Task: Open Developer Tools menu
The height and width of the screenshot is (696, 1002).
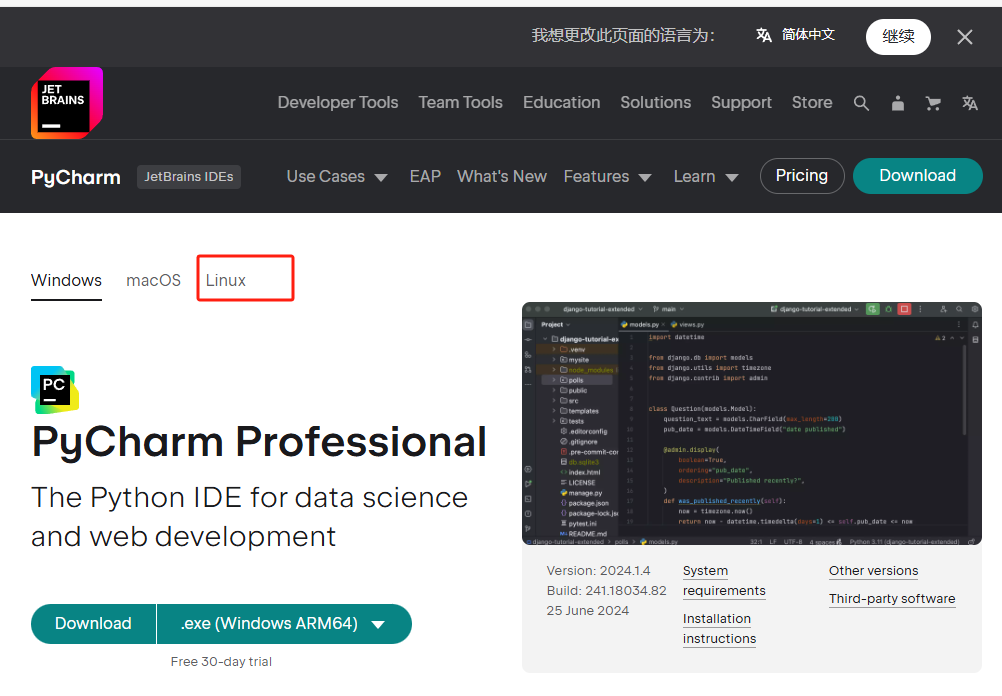Action: pos(337,103)
